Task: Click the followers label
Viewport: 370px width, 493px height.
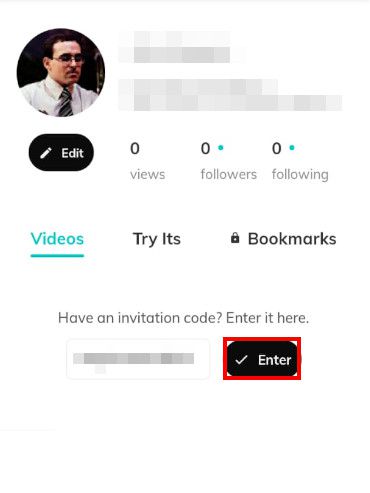Action: (229, 174)
